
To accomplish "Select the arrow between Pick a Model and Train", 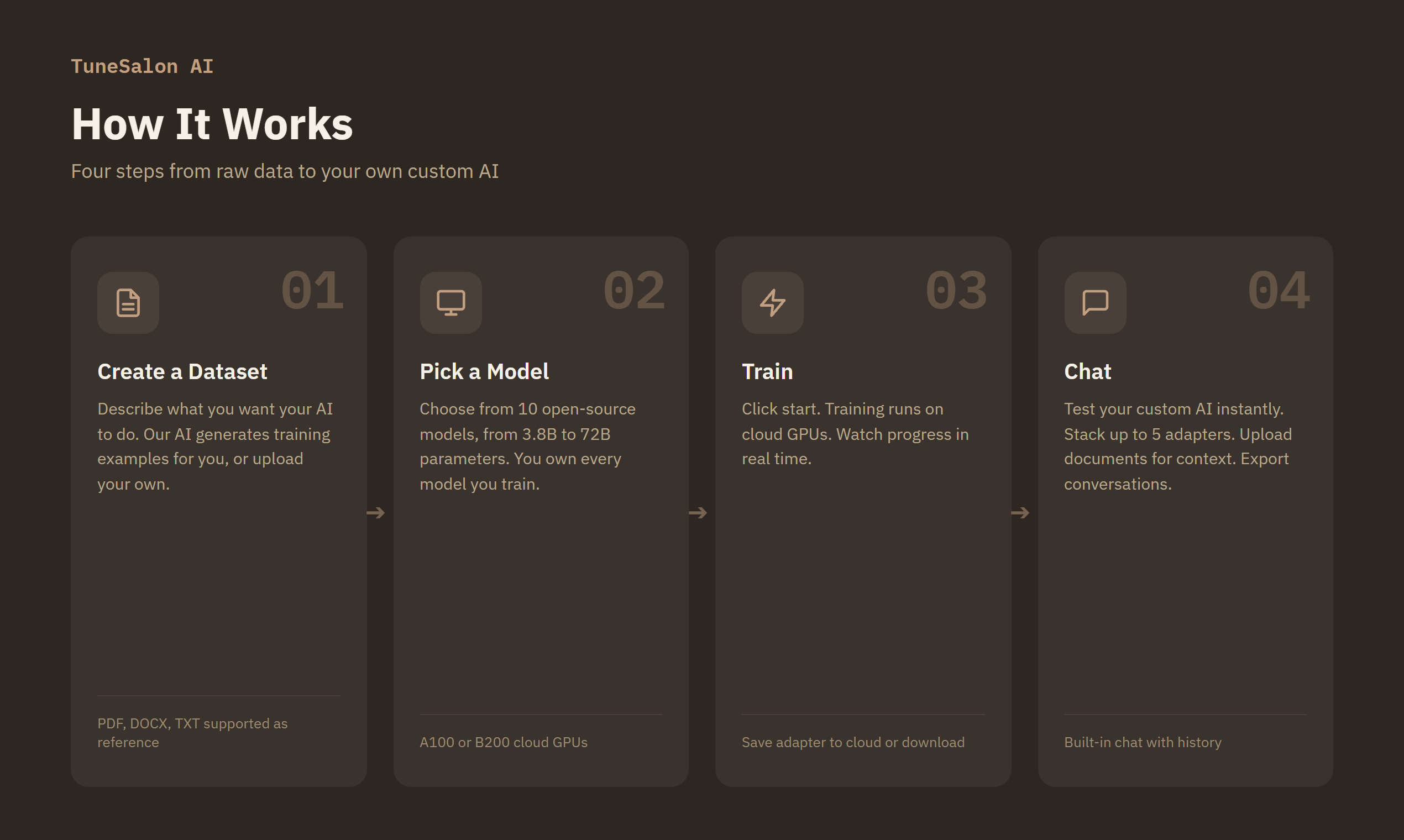I will point(700,513).
